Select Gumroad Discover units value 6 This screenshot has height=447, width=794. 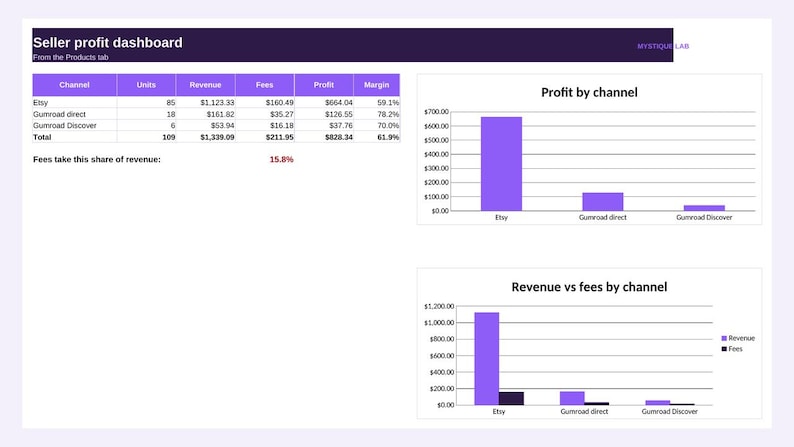point(146,126)
